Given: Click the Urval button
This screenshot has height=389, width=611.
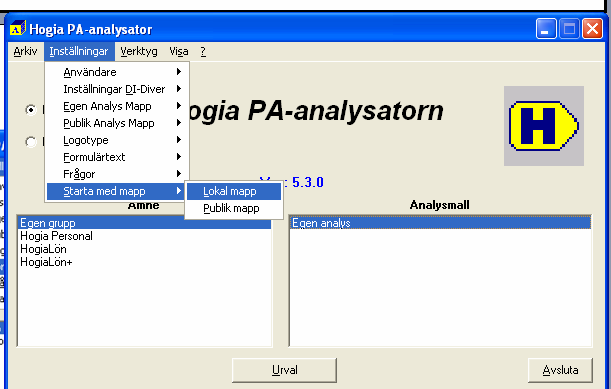Looking at the screenshot, I should click(x=284, y=370).
